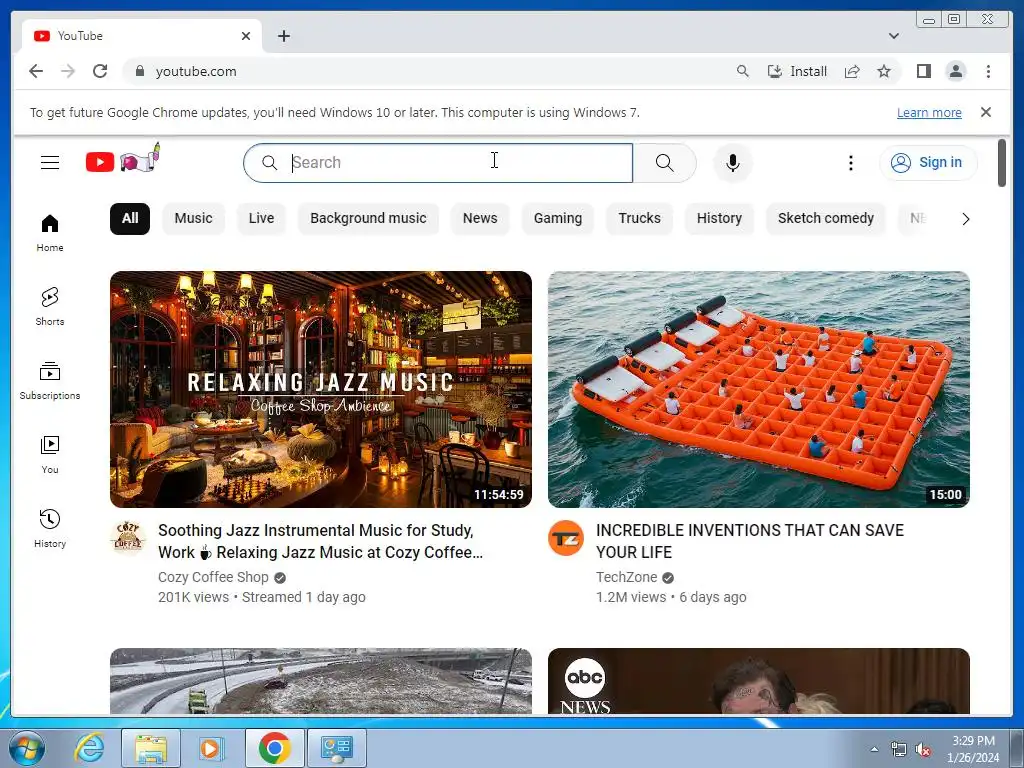Click the browser forward arrow
This screenshot has height=768, width=1024.
68,71
